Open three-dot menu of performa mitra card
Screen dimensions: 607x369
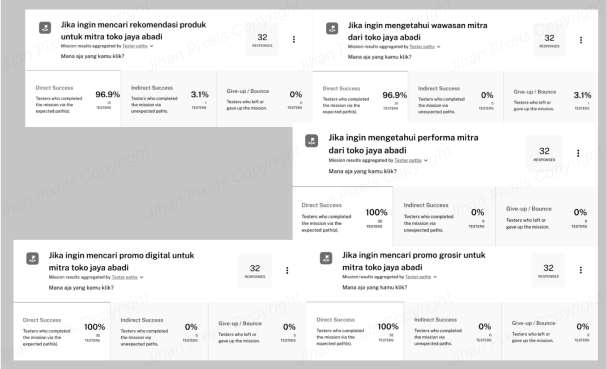(x=578, y=153)
